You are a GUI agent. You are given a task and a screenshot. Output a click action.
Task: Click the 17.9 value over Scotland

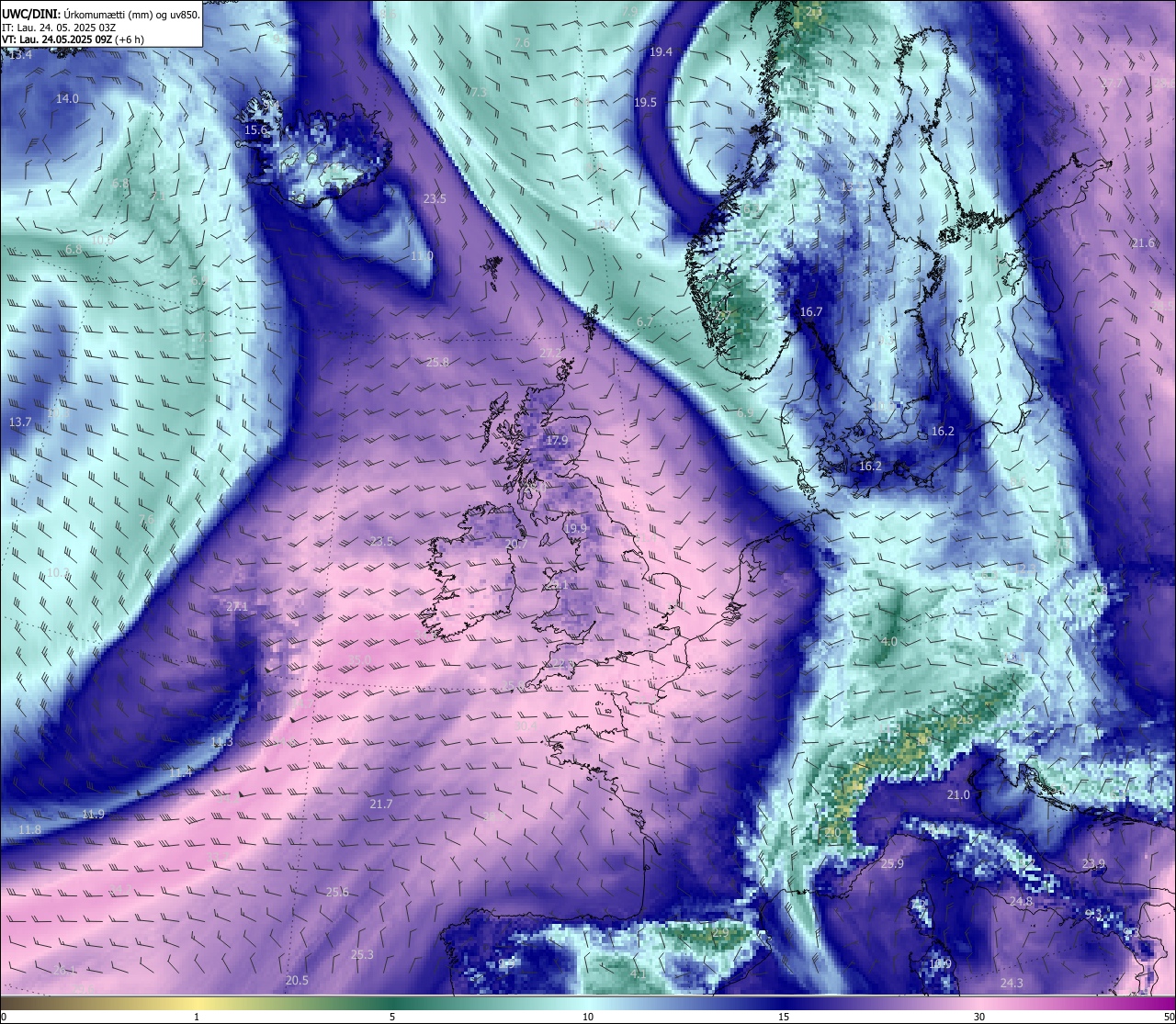click(557, 441)
